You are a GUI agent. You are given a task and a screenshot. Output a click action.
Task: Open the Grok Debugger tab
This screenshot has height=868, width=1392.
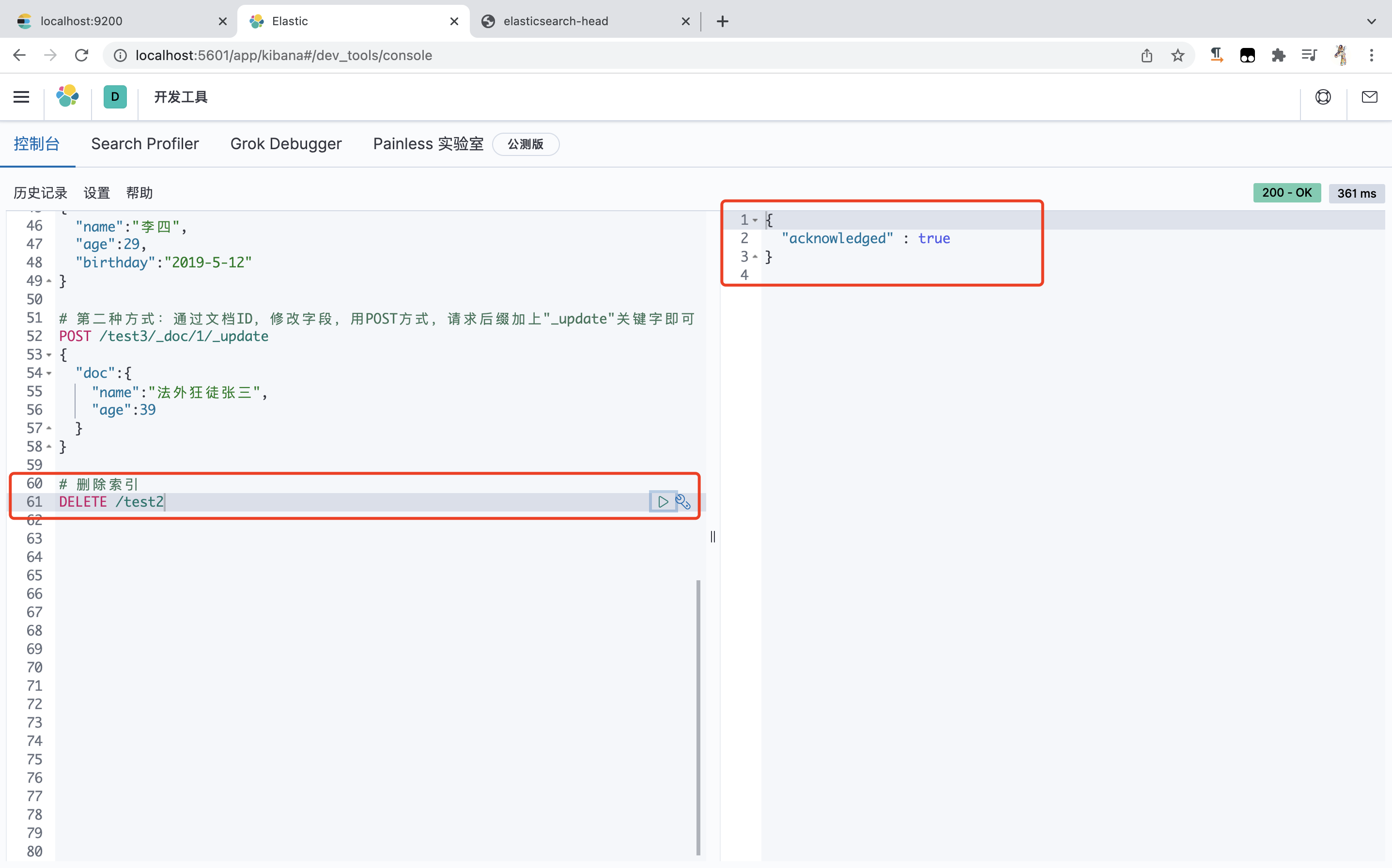[286, 144]
